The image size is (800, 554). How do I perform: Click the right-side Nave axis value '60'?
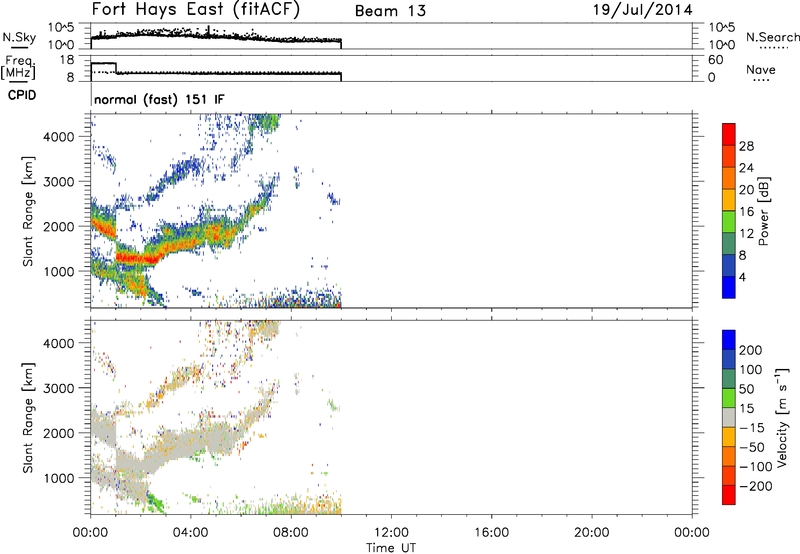(715, 60)
